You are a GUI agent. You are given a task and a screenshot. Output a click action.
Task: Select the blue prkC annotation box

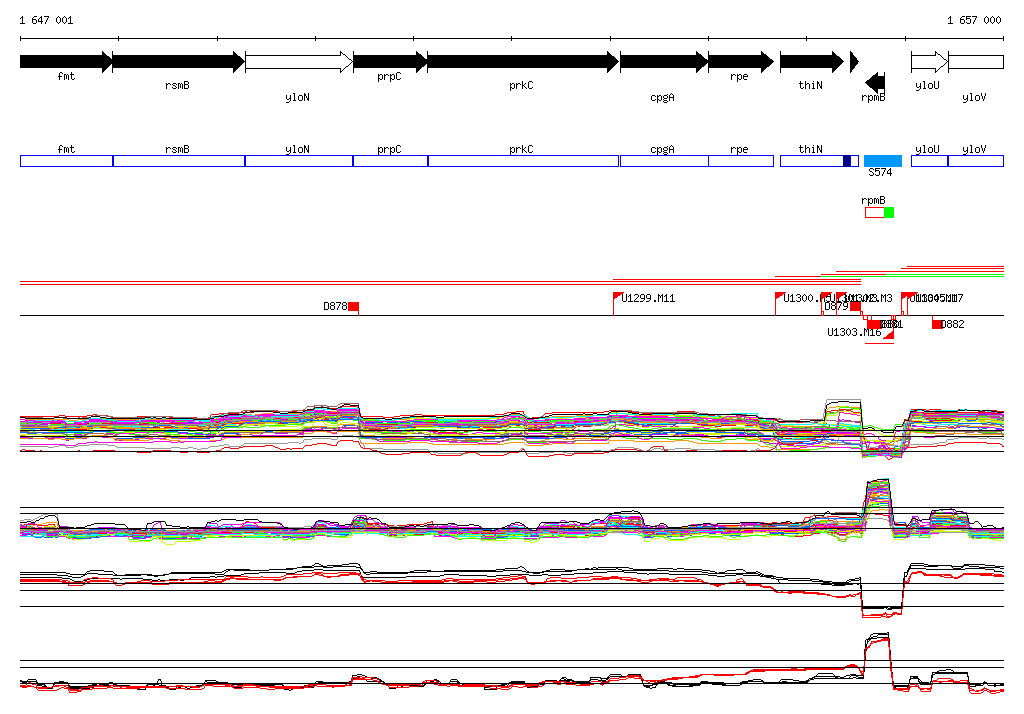(x=523, y=161)
